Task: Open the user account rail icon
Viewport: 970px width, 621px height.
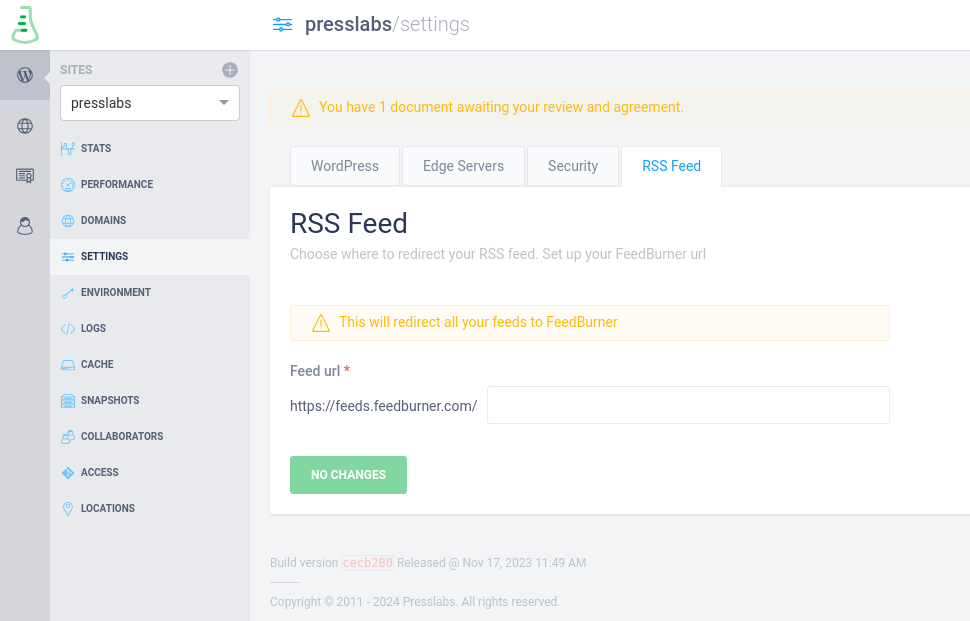Action: click(25, 226)
